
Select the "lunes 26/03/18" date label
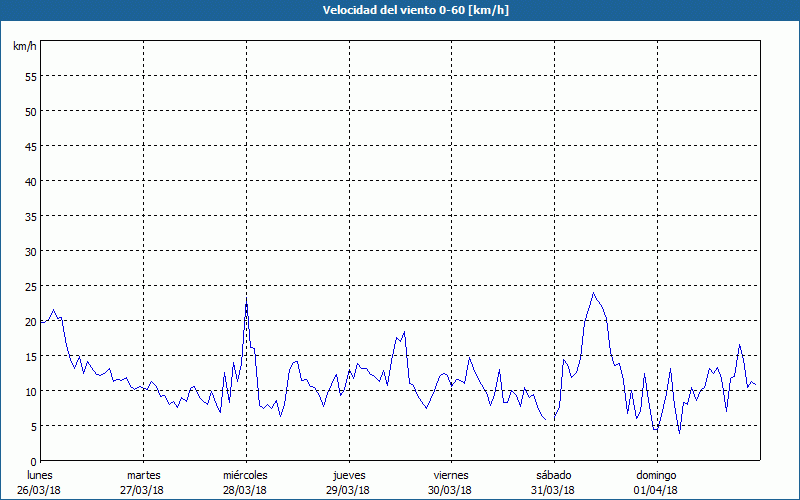click(x=40, y=482)
